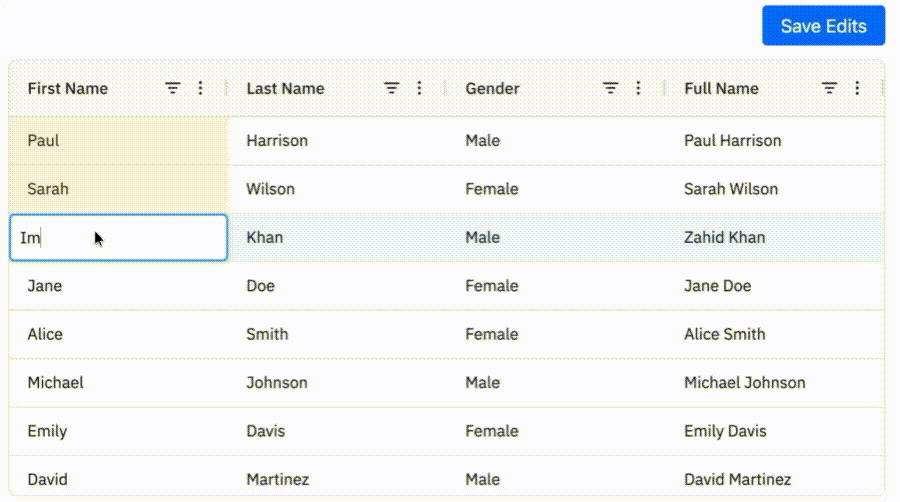The image size is (900, 502).
Task: Filter the Gender column
Action: 611,88
